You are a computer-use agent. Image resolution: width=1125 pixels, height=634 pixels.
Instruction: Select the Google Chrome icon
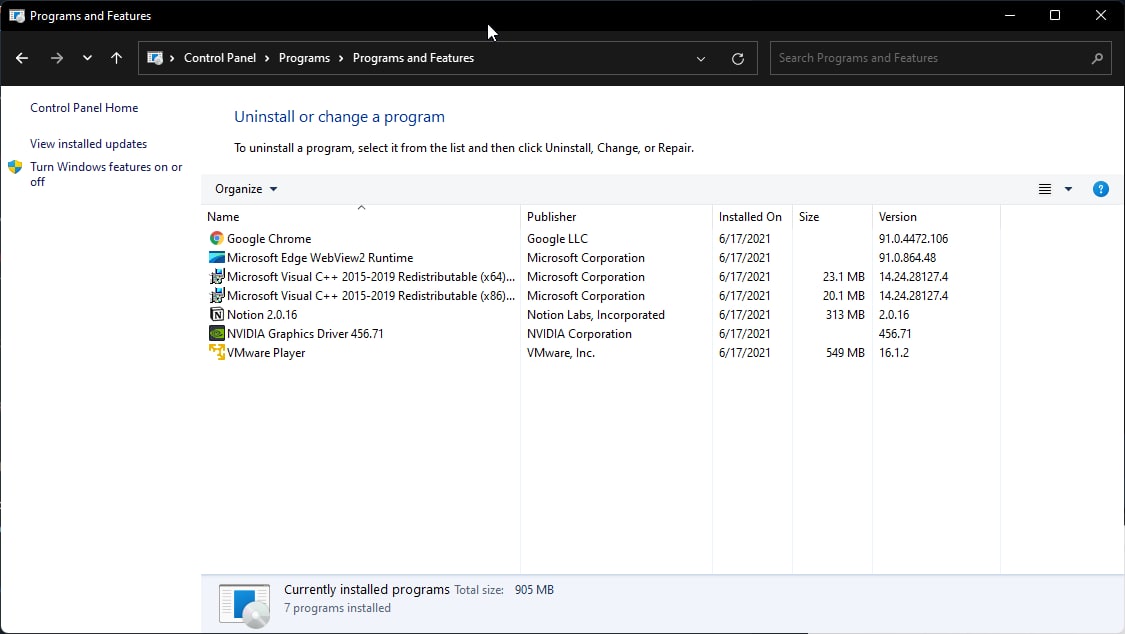[x=217, y=238]
